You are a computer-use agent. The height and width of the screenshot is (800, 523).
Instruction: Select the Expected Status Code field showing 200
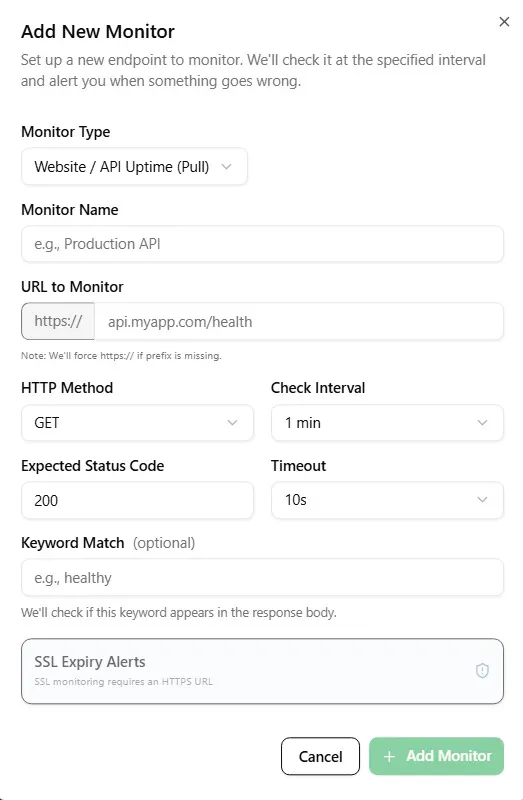click(137, 500)
